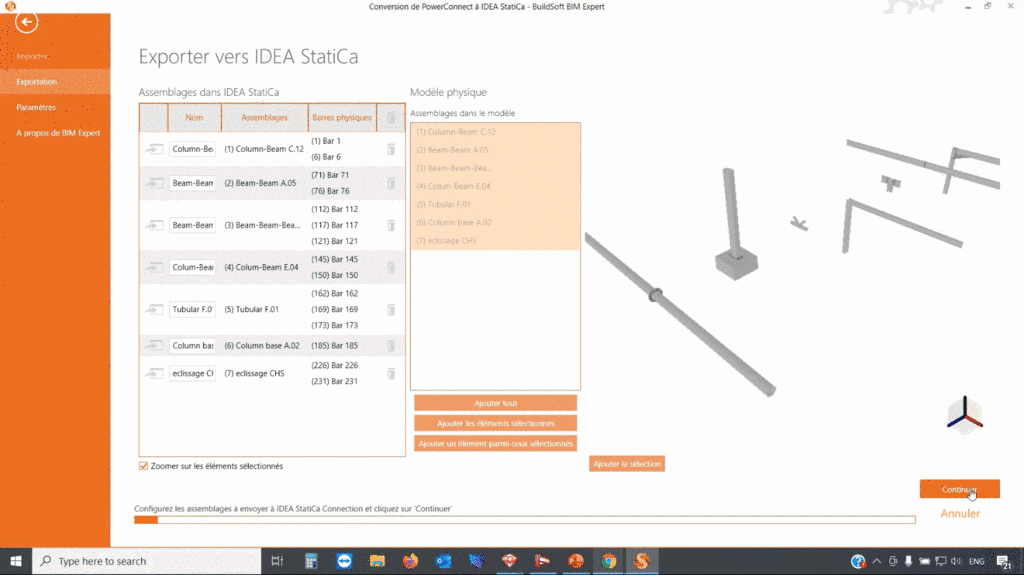This screenshot has width=1024, height=575.
Task: Select (4) Colum-Beam E.04 in model list
Action: 495,186
